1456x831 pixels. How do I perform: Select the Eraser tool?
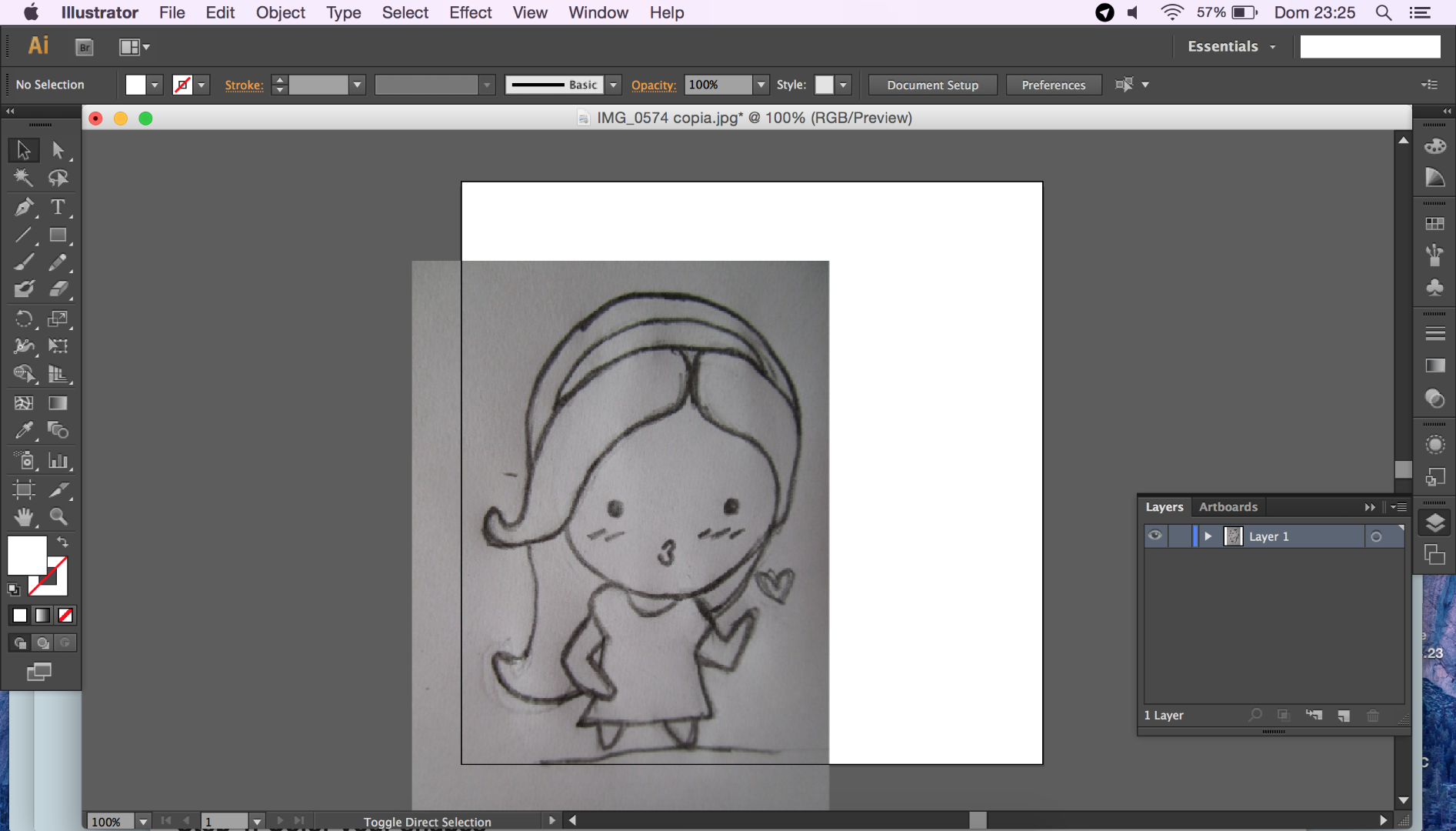click(x=58, y=289)
